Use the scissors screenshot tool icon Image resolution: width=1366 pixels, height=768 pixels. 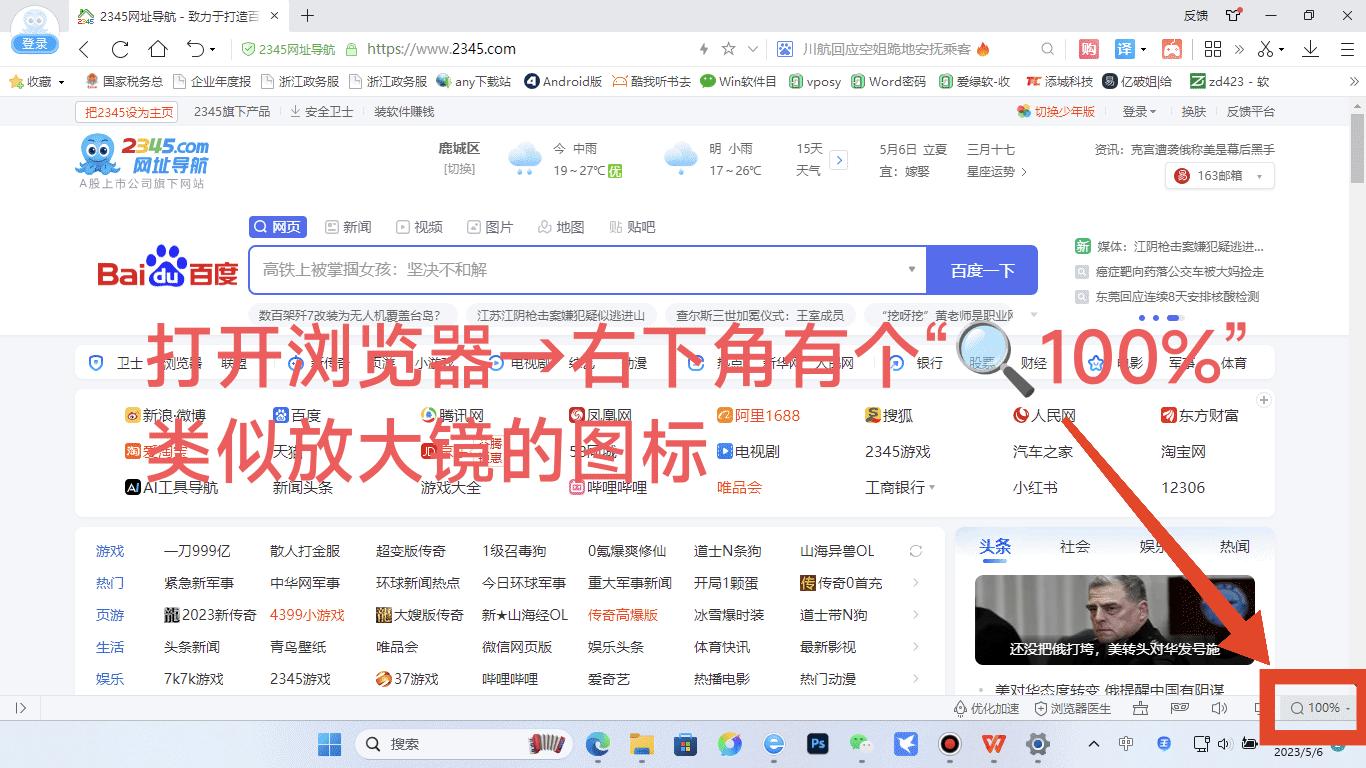pos(1265,48)
